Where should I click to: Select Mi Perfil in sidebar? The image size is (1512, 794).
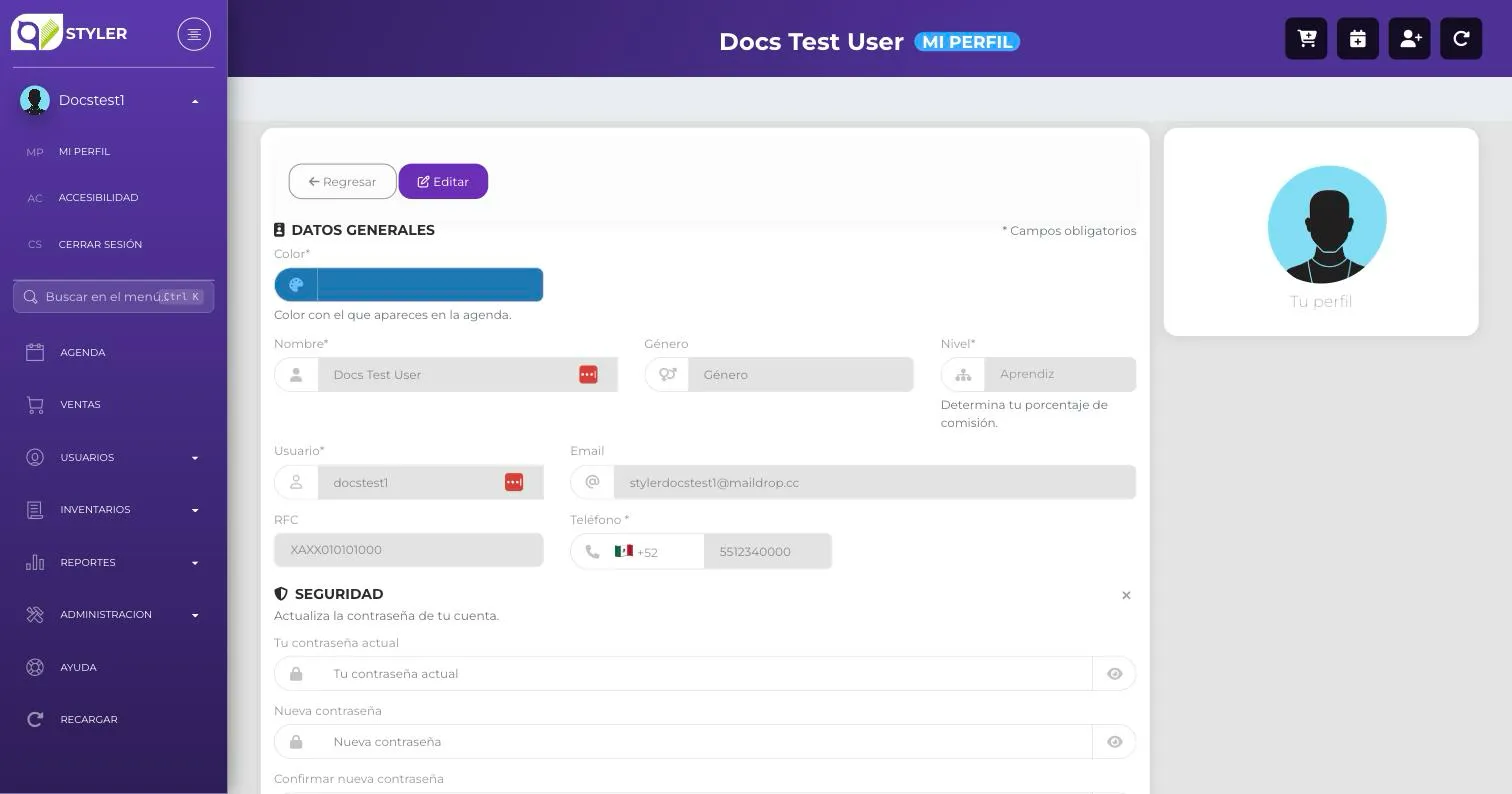point(84,152)
